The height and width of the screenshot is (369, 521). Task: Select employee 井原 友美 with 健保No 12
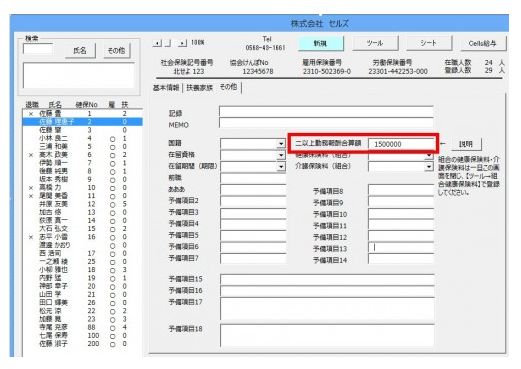point(83,204)
